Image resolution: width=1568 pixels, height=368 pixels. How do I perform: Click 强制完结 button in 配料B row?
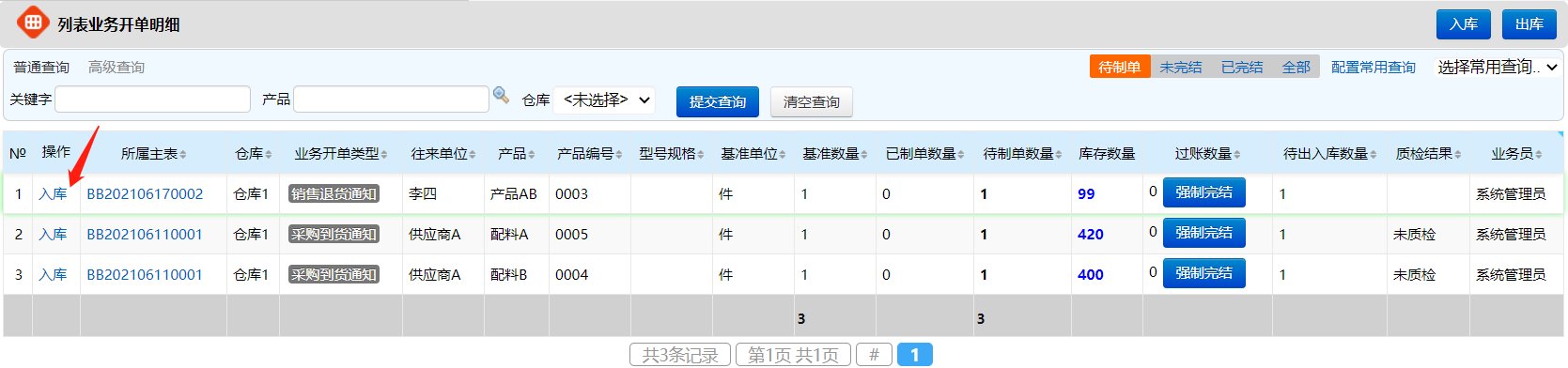coord(1203,273)
